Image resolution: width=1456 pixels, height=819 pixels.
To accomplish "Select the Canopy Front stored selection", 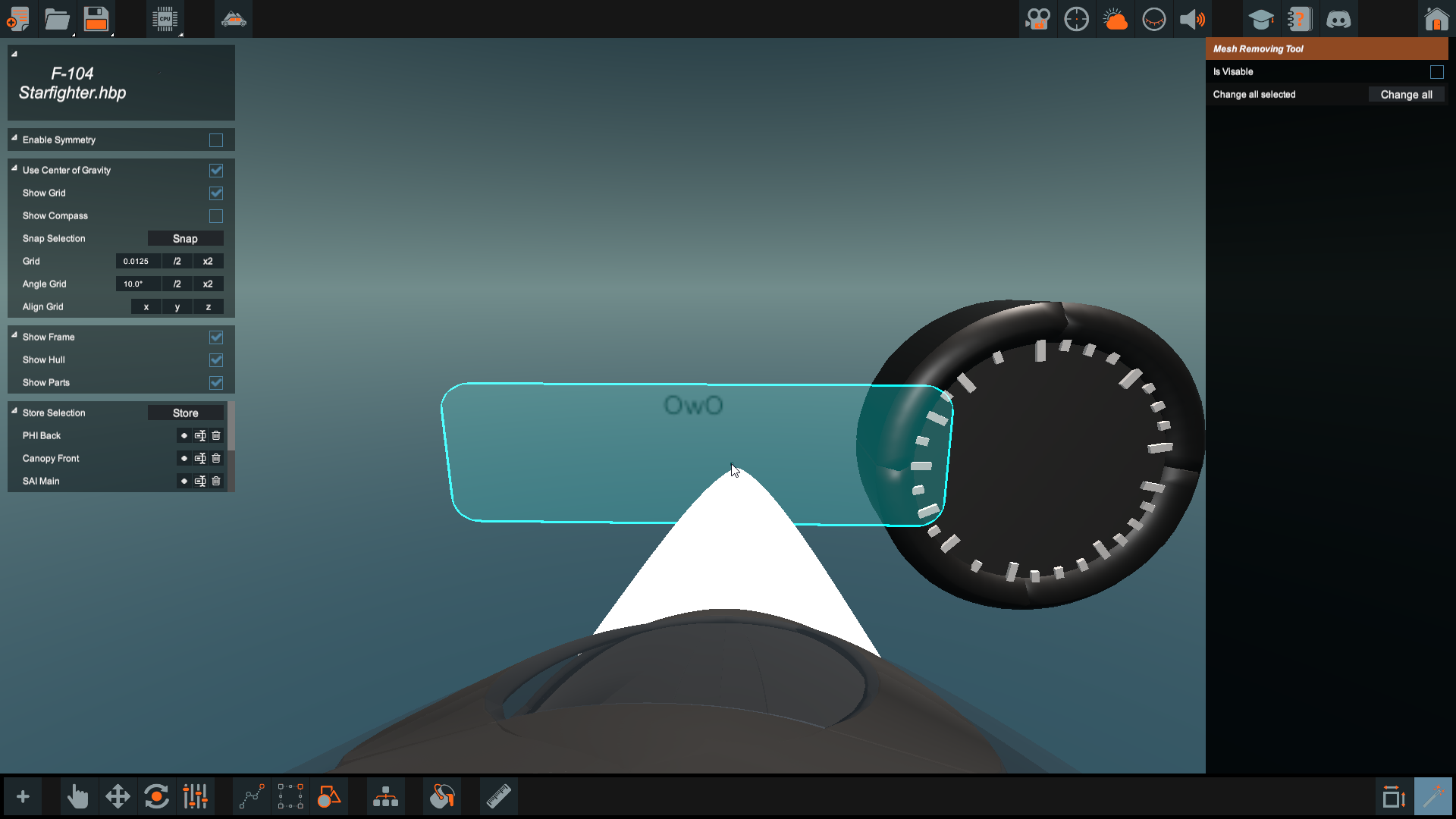I will click(184, 459).
